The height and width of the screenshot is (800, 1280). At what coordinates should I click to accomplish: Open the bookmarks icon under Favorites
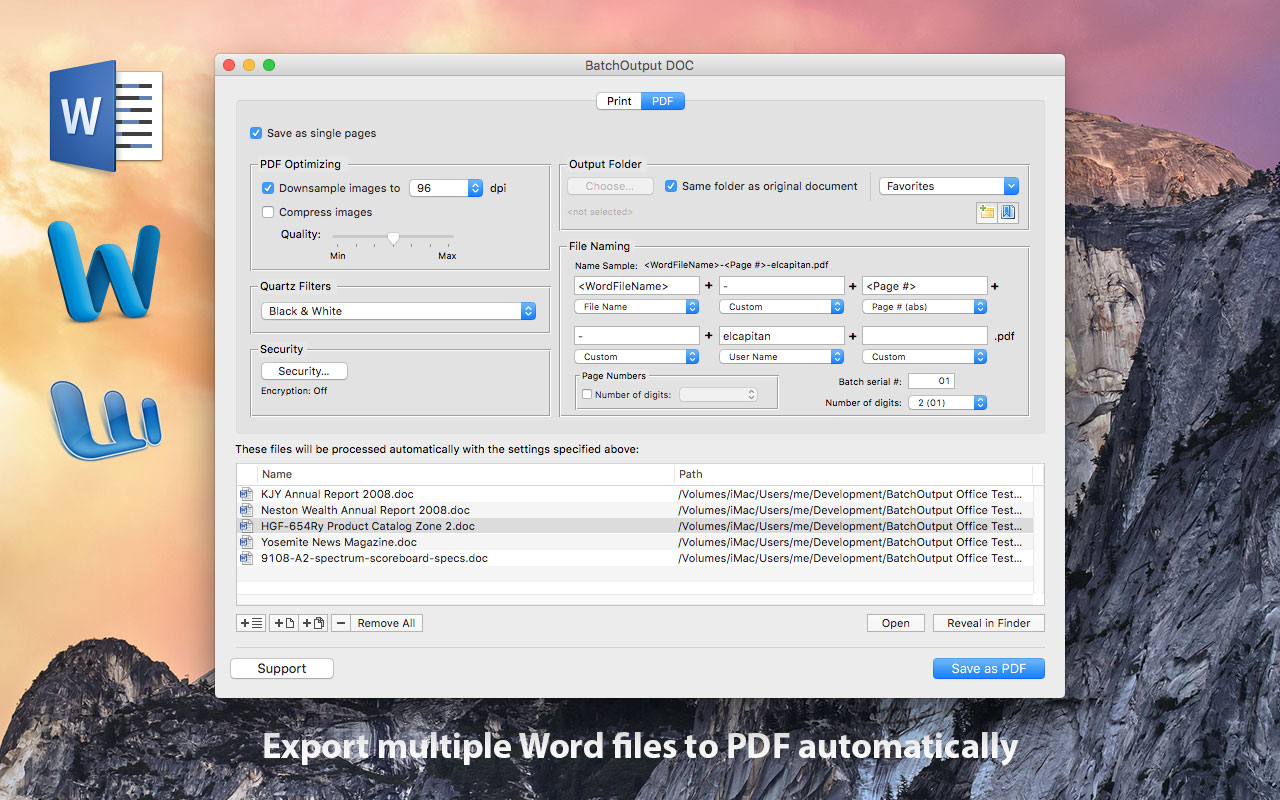coord(1008,212)
